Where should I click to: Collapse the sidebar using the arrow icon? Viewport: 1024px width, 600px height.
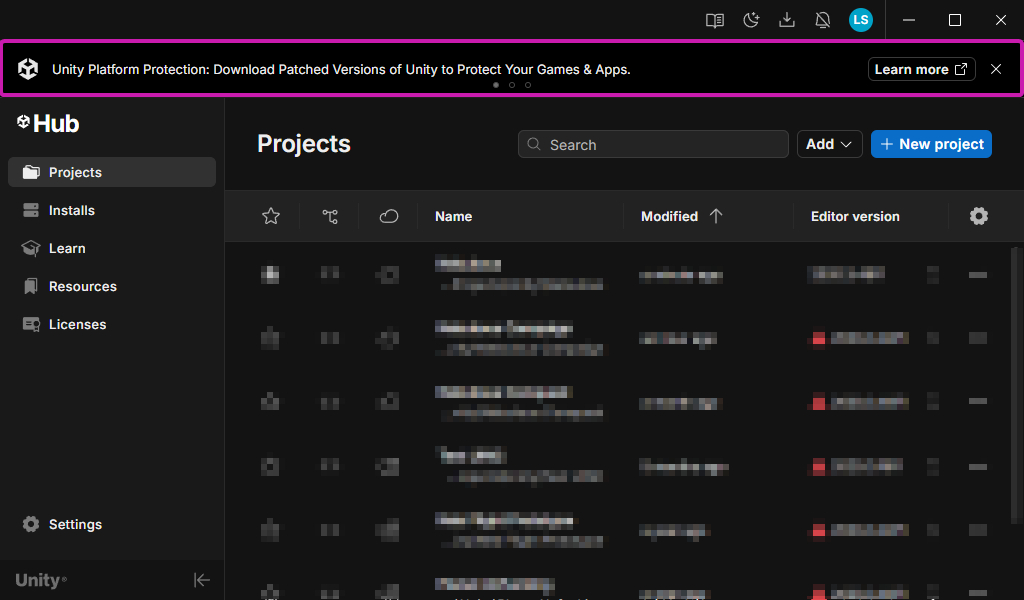point(201,580)
